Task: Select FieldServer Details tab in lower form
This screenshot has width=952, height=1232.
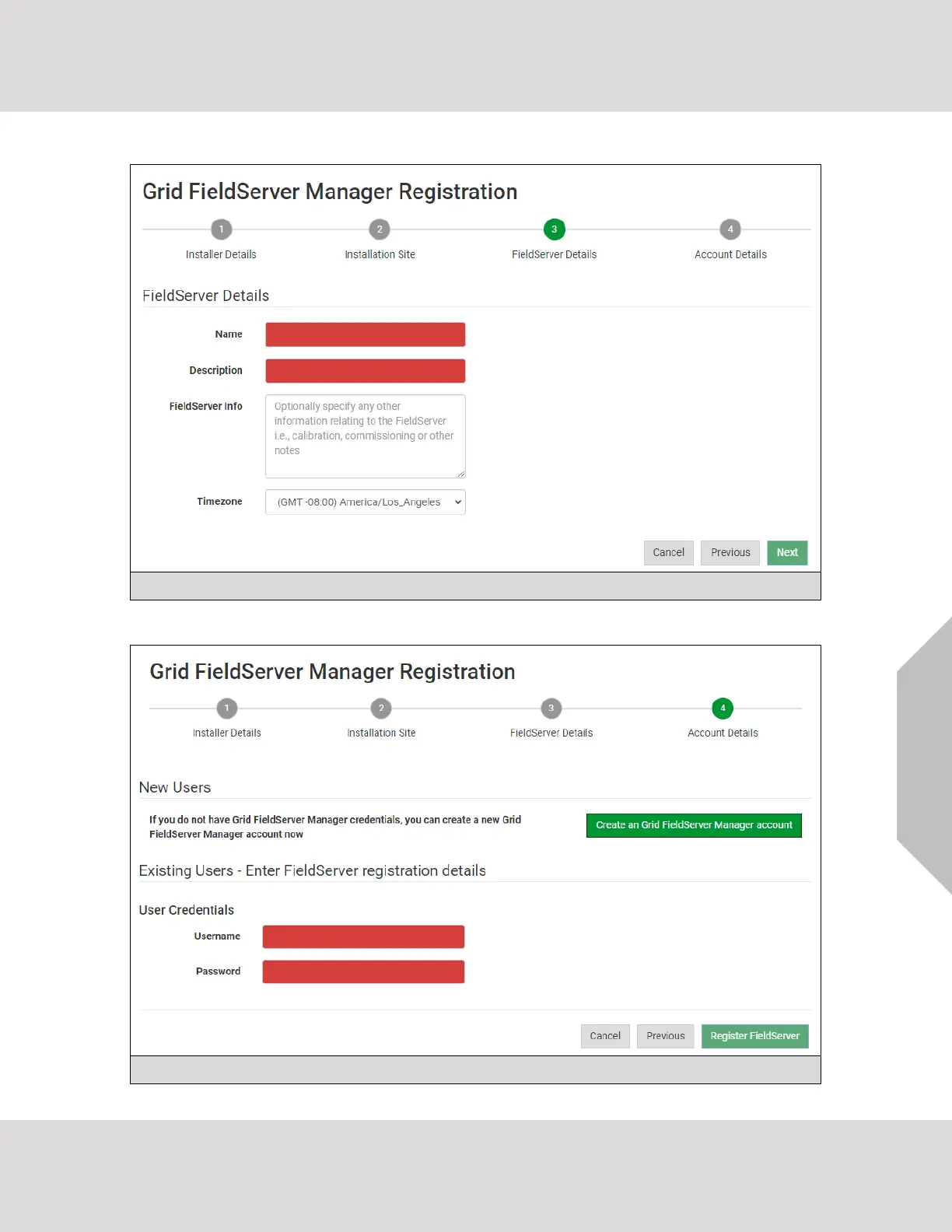Action: (x=551, y=733)
